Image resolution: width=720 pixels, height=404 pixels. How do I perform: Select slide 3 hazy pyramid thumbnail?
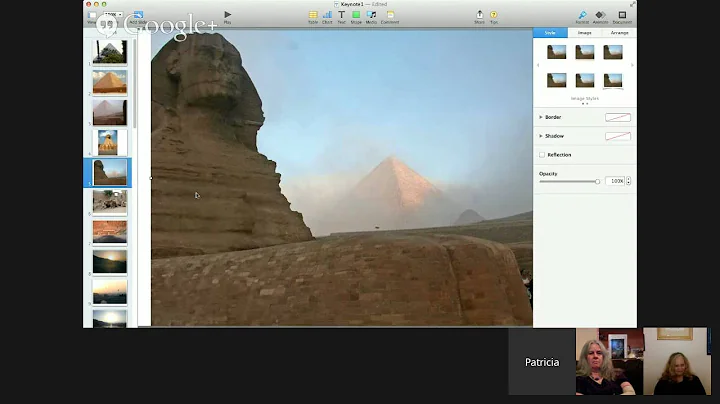tap(110, 112)
